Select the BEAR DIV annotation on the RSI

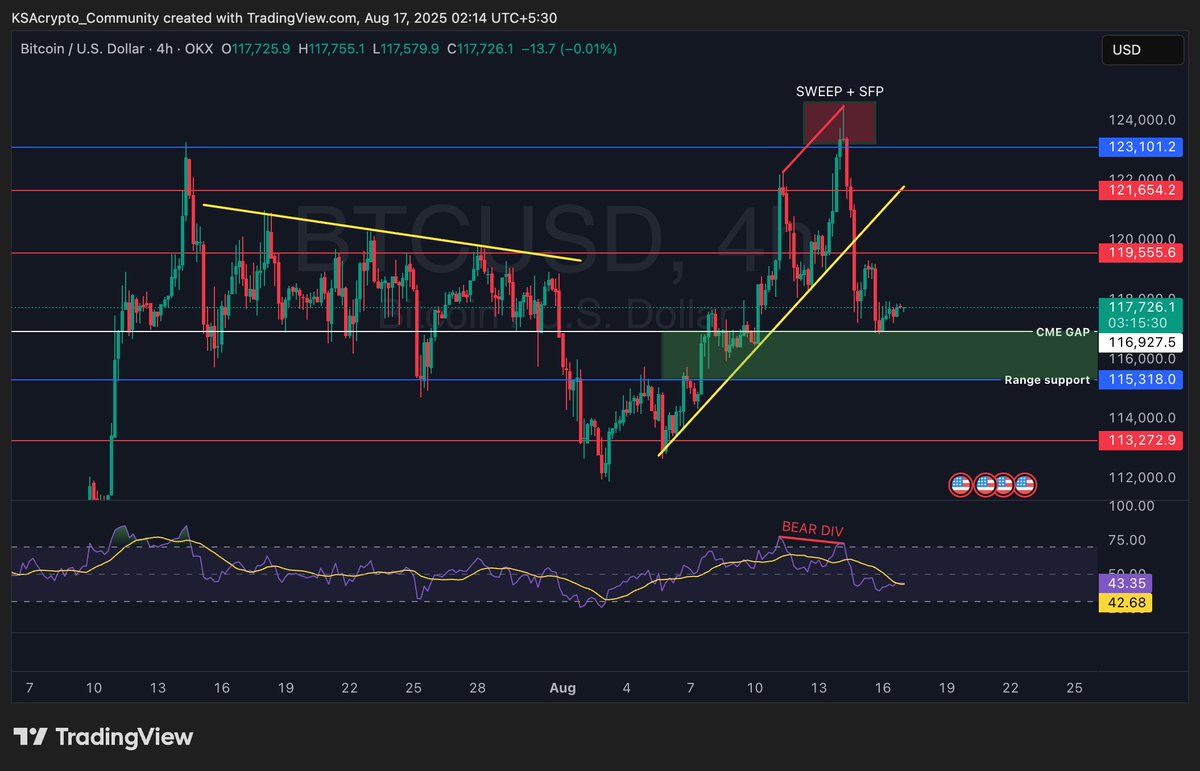click(813, 530)
